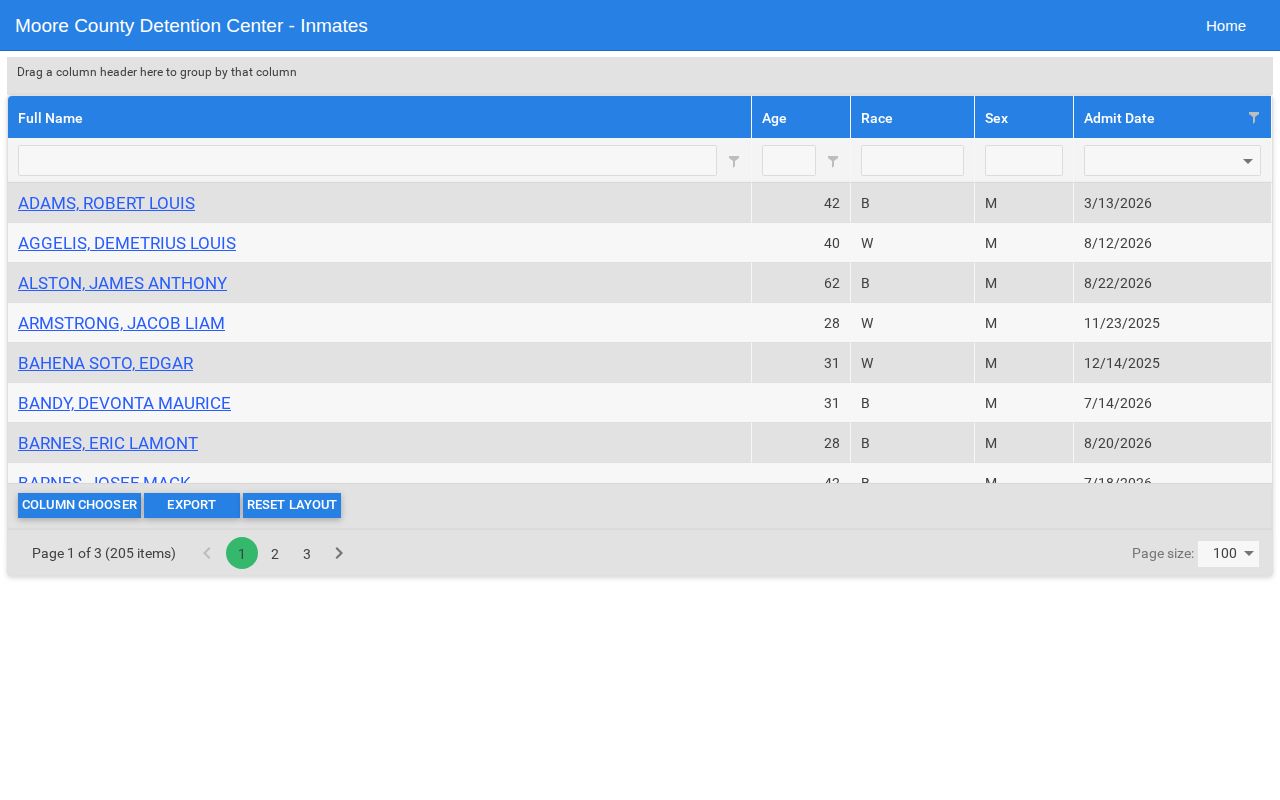Open the Admit Date header filter icon
The width and height of the screenshot is (1280, 800).
[1254, 118]
